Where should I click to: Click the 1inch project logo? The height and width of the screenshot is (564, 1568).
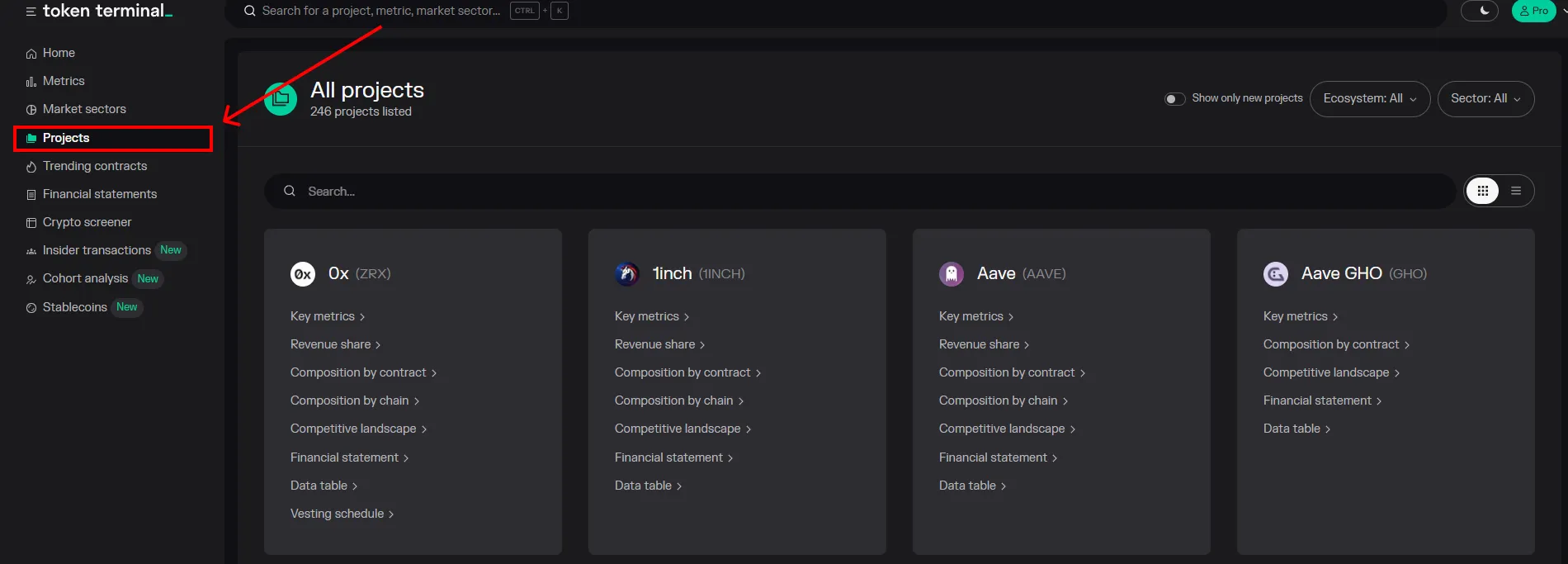(627, 274)
